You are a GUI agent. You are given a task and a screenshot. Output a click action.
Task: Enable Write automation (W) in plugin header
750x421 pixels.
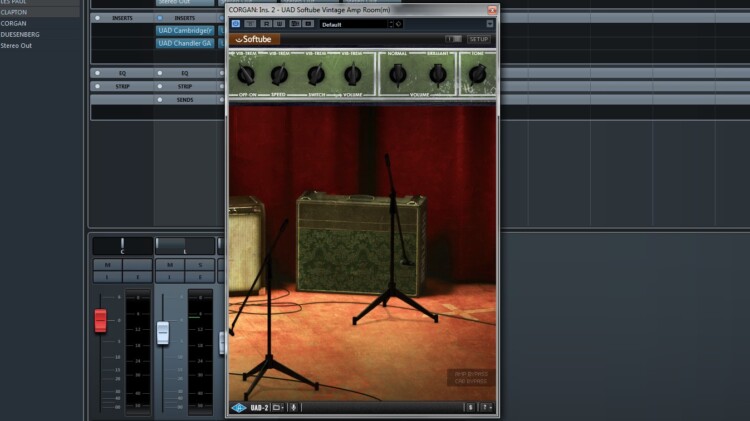pyautogui.click(x=279, y=23)
